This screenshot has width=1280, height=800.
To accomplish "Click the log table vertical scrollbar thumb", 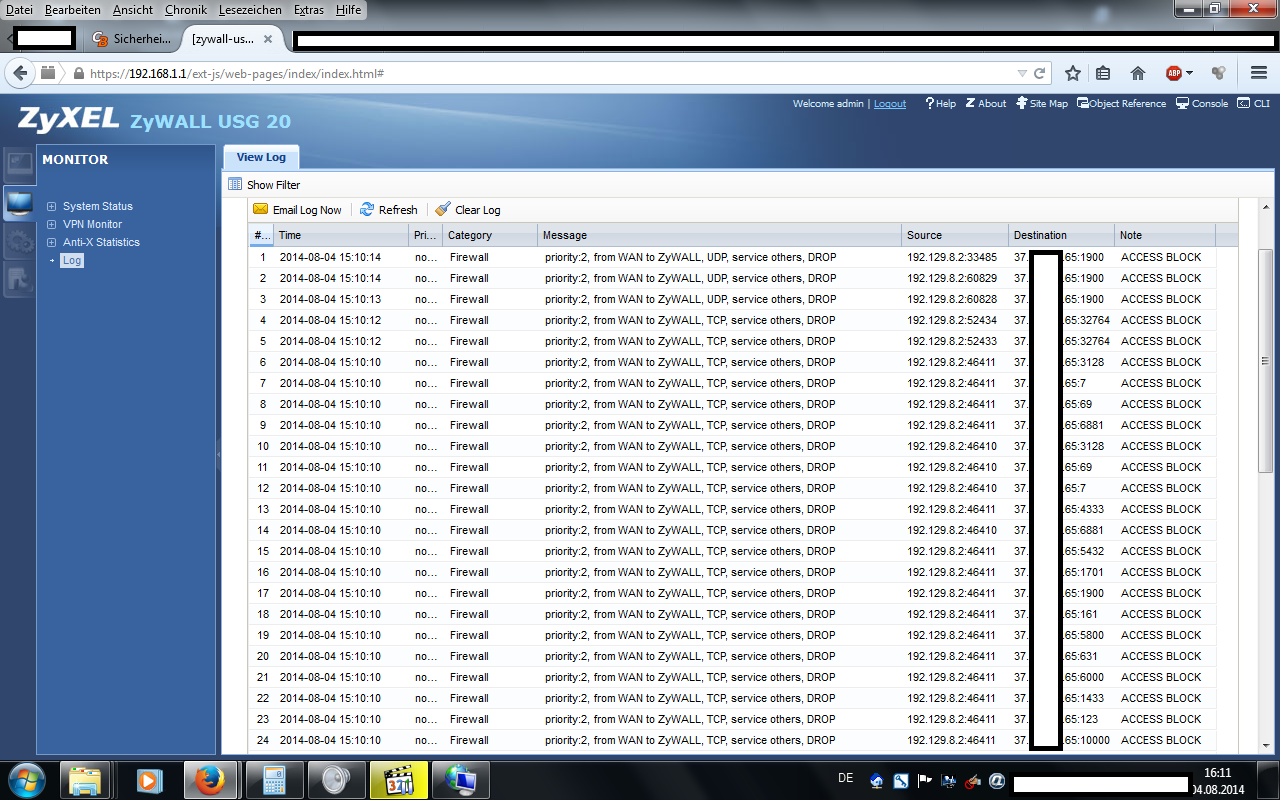I will [1265, 360].
